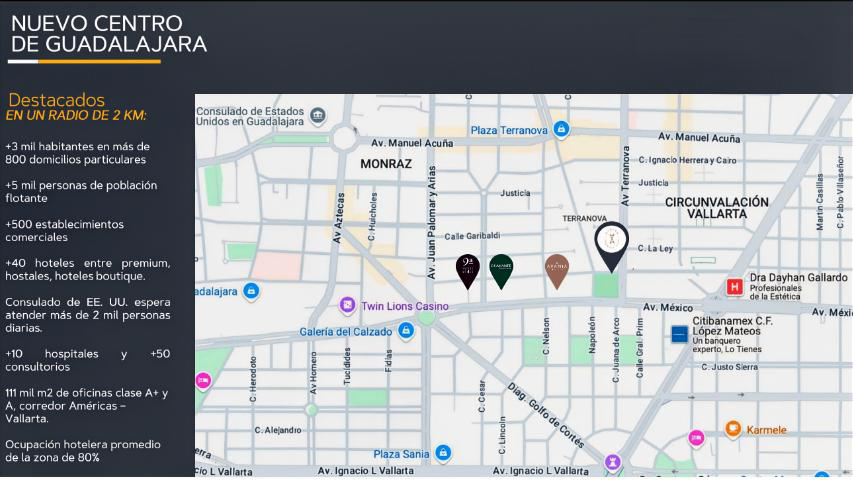
Task: Select the Destacados heading
Action: (x=57, y=100)
